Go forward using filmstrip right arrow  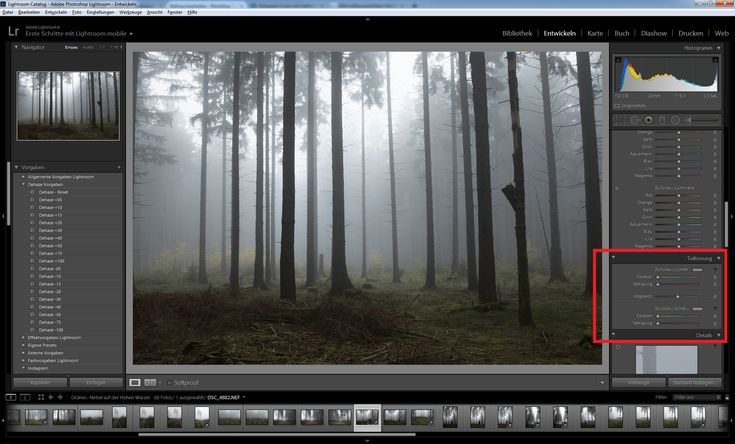60,397
